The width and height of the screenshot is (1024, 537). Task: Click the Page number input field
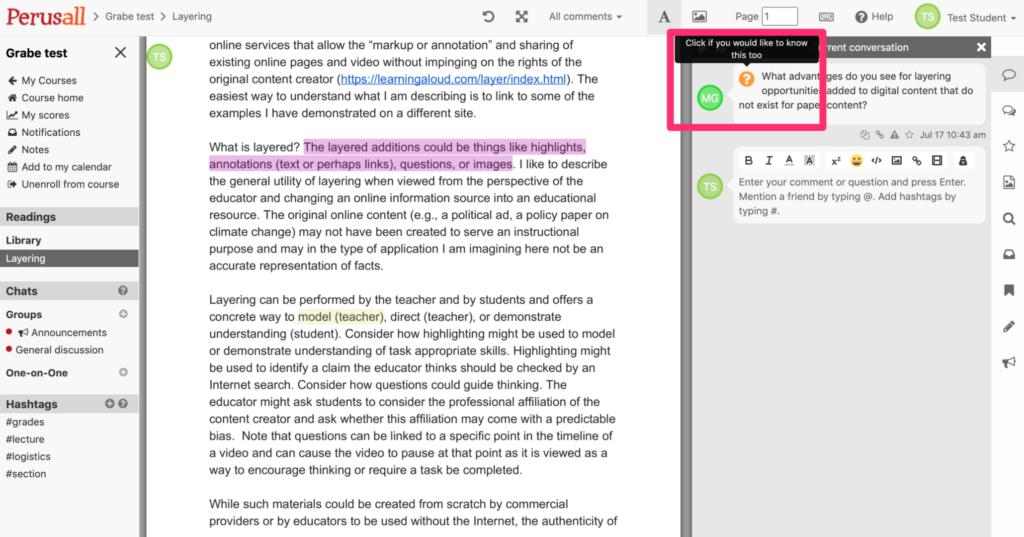pos(780,17)
